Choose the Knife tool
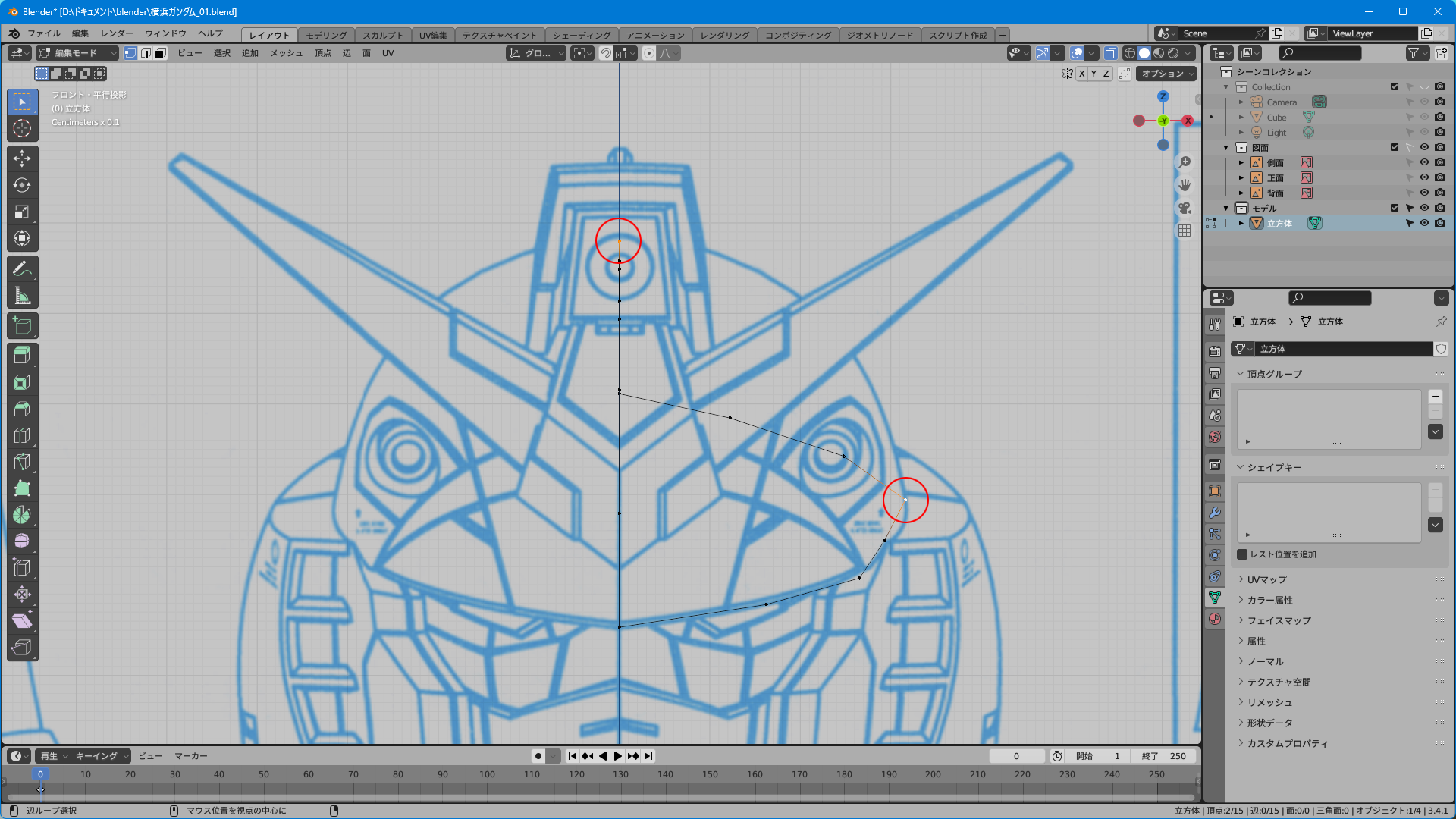This screenshot has height=819, width=1456. click(x=22, y=462)
